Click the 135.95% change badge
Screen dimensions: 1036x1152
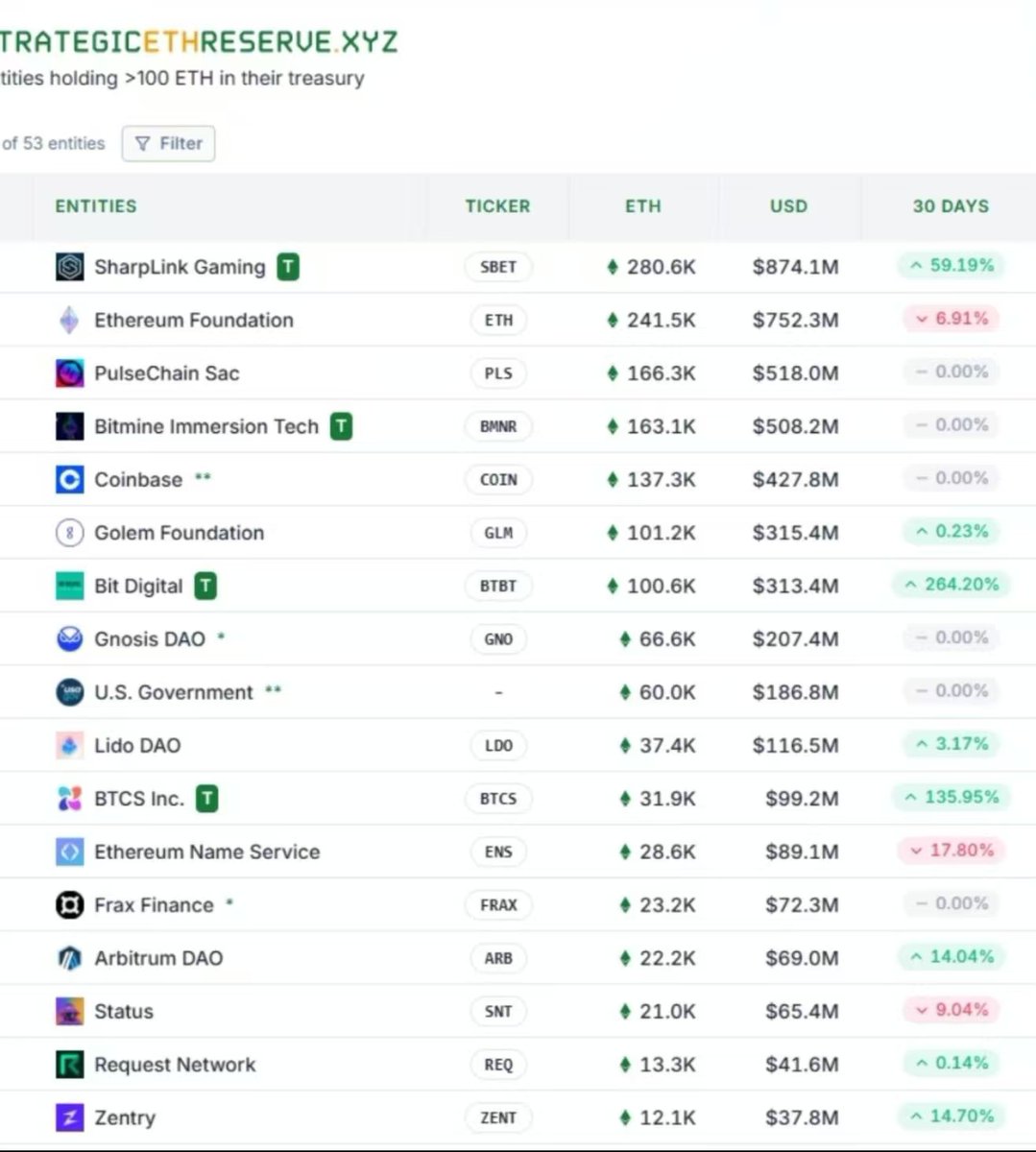[952, 798]
